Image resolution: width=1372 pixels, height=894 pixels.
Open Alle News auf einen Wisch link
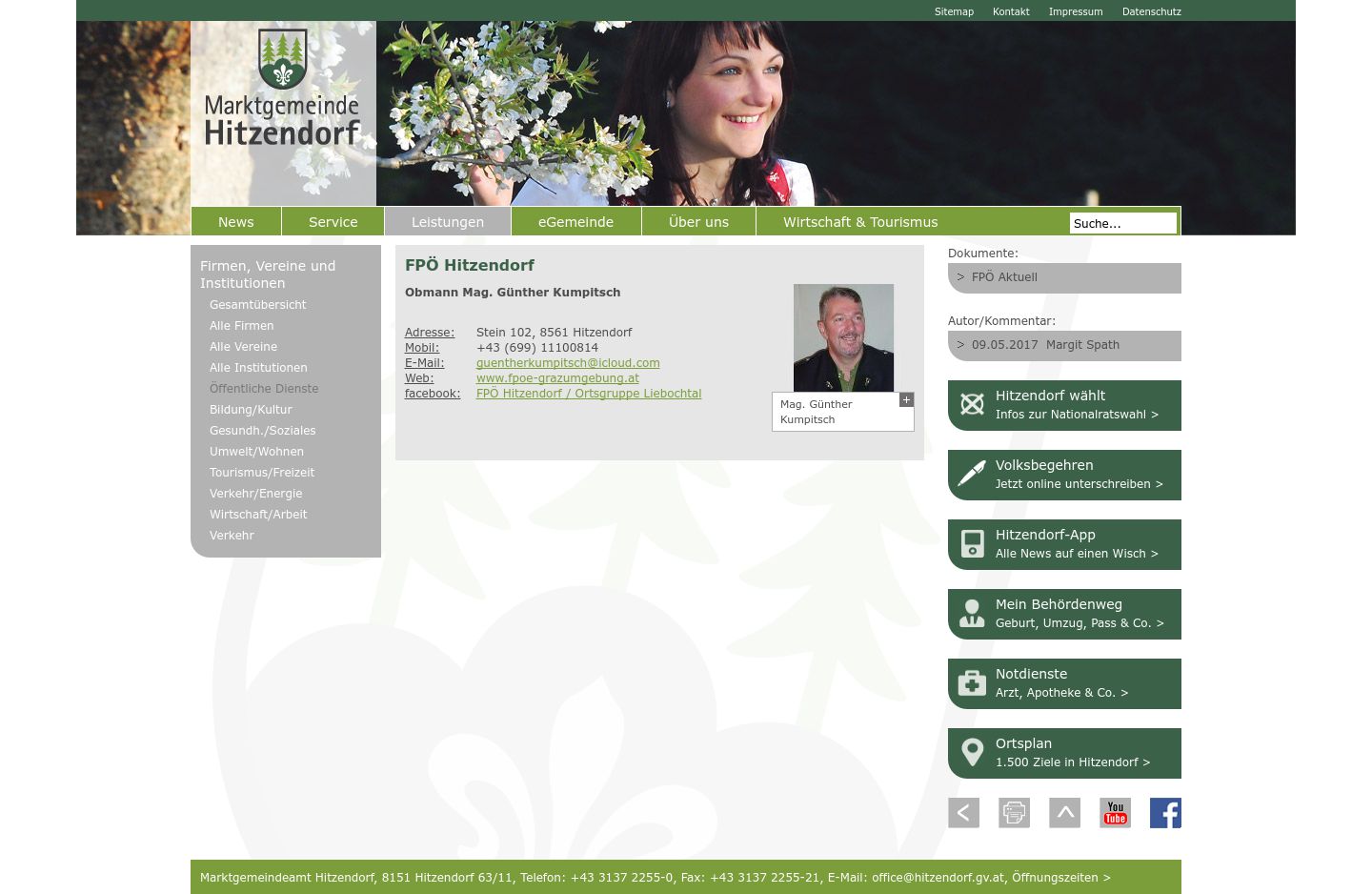tap(1077, 554)
